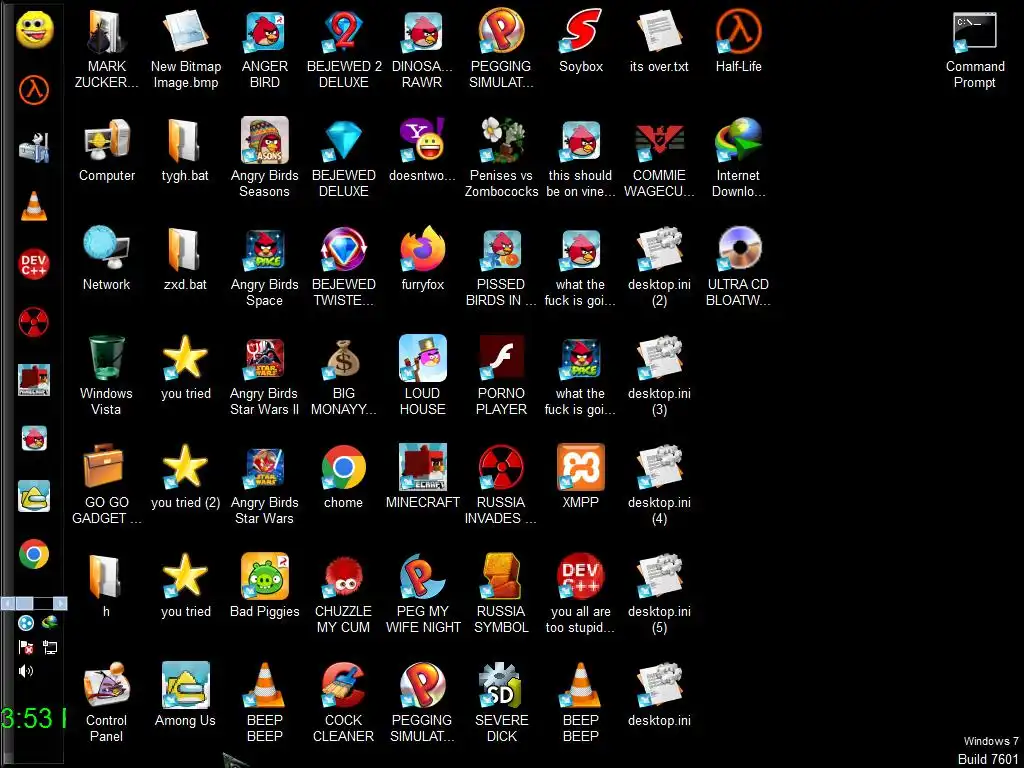Click the taskbar scroll left arrow
Viewport: 1024px width, 768px height.
[7, 603]
